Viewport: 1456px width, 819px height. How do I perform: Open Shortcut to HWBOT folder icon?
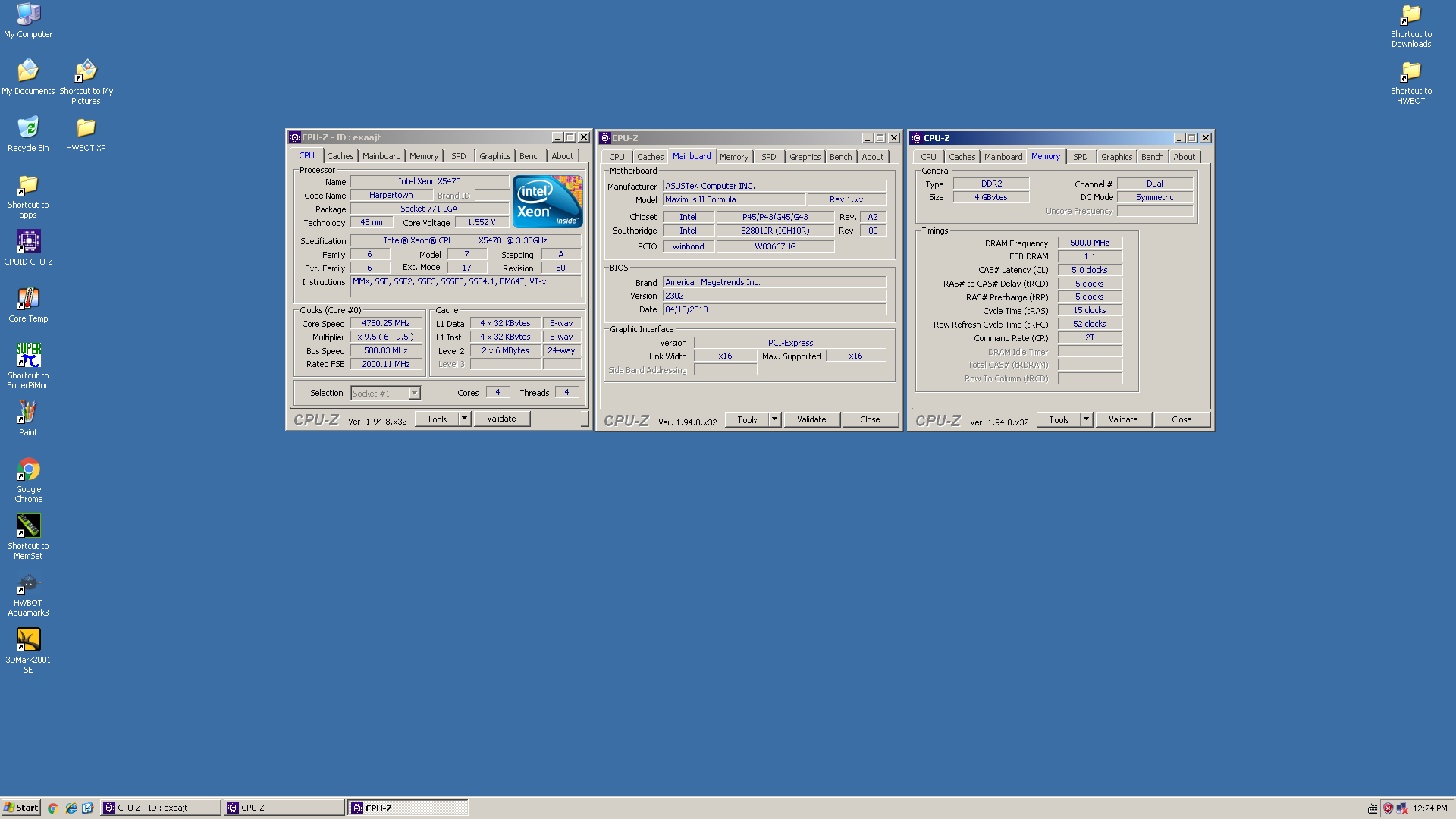click(1411, 82)
